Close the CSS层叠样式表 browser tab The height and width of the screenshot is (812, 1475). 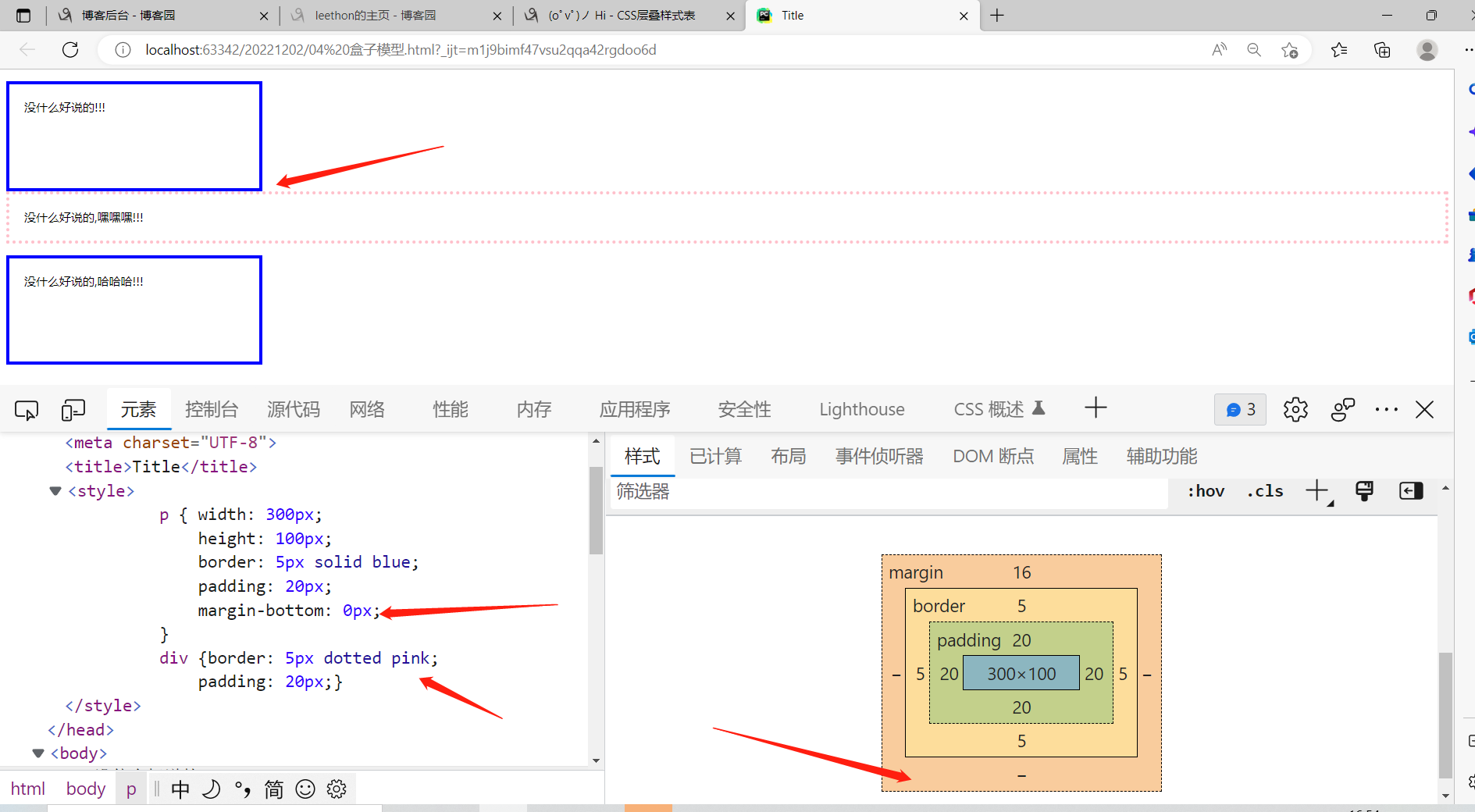pos(730,16)
